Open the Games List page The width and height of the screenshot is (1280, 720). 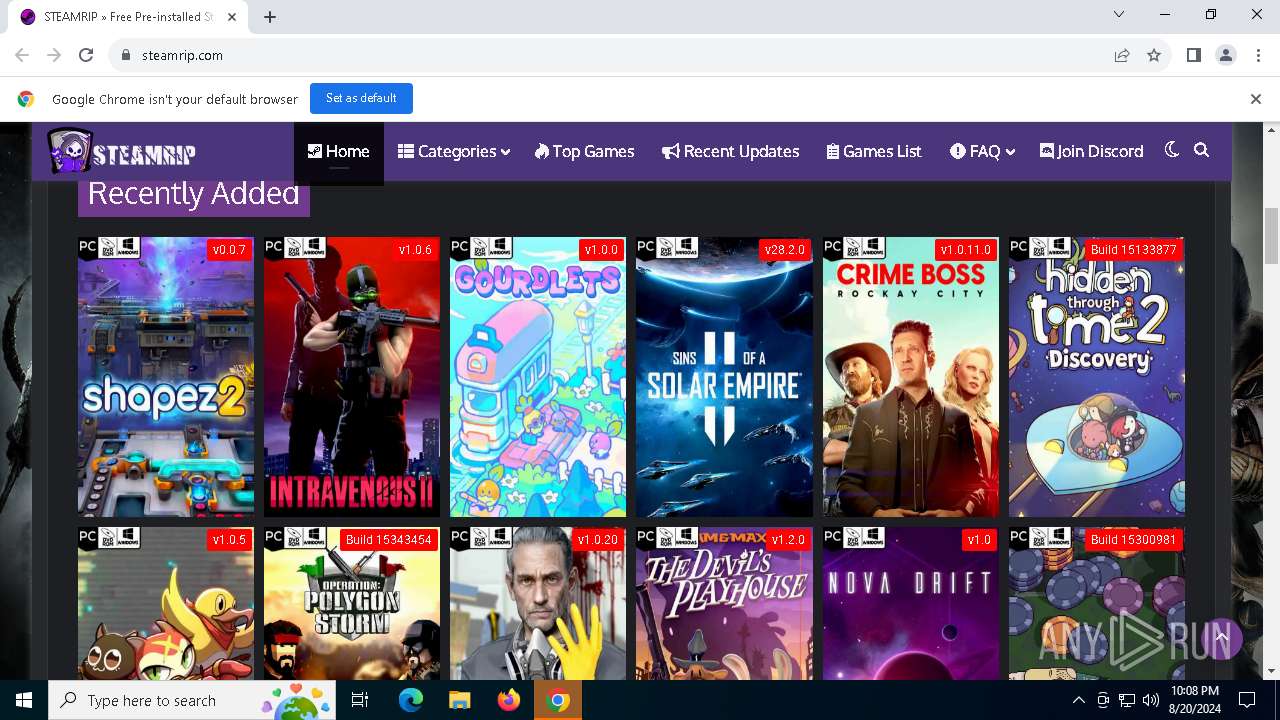tap(874, 152)
